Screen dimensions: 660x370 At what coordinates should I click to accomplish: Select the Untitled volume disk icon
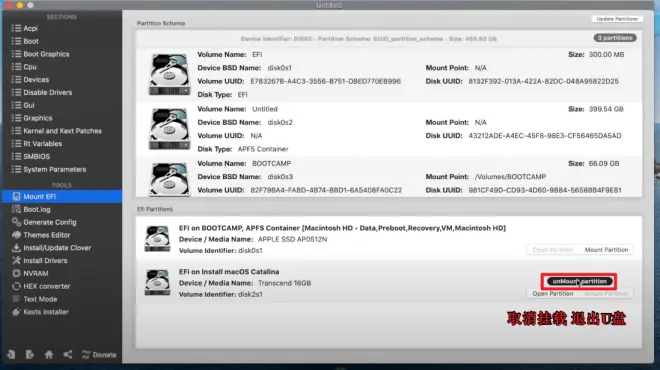click(x=169, y=128)
